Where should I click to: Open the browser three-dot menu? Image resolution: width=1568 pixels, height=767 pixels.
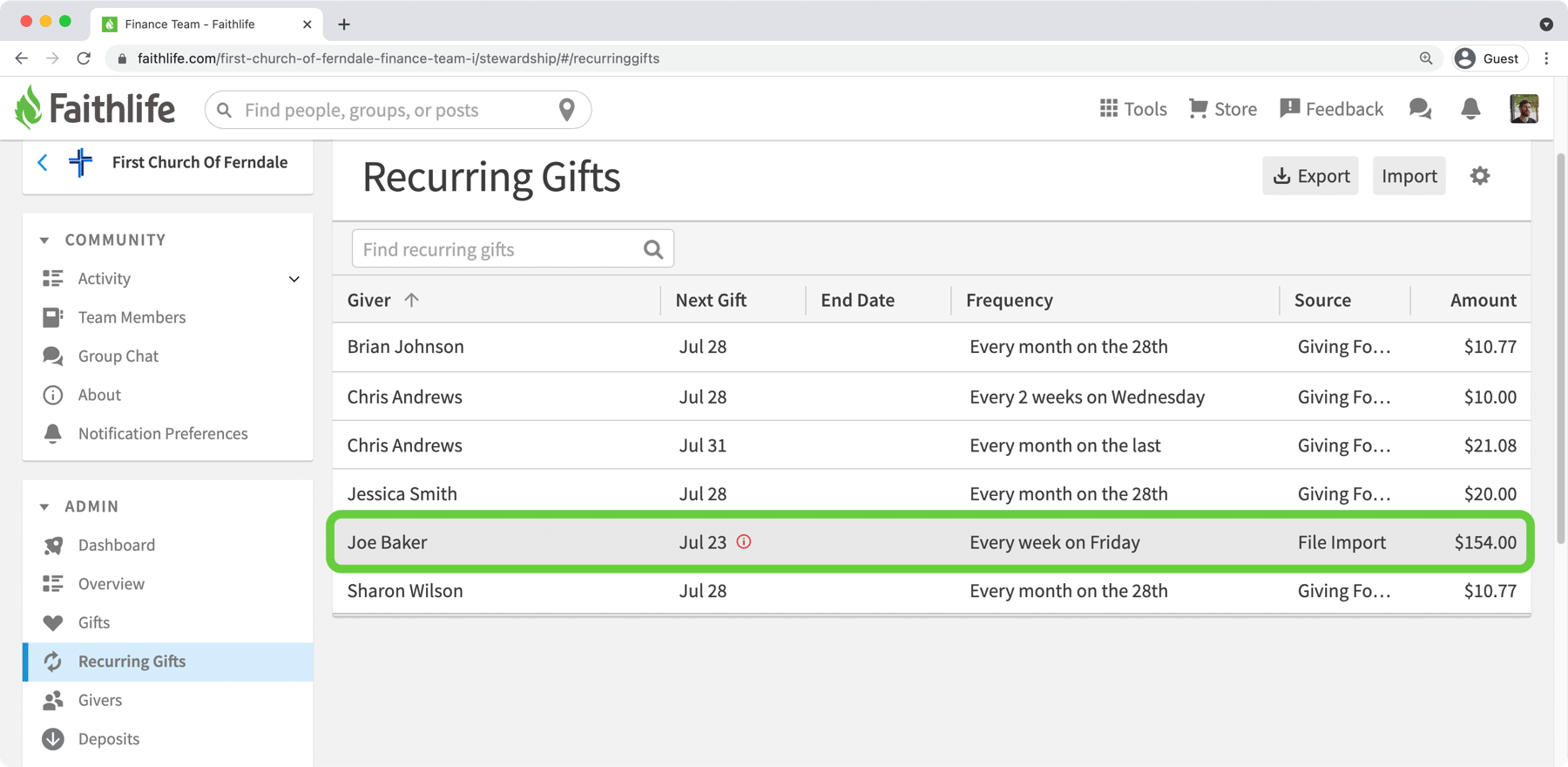(x=1547, y=58)
